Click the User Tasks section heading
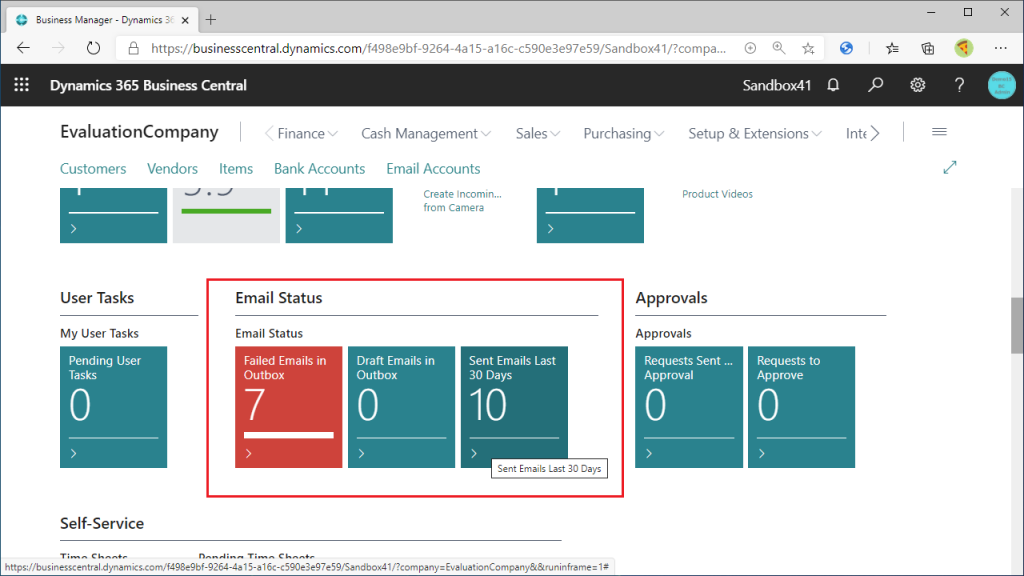Viewport: 1024px width, 576px height. [x=97, y=298]
